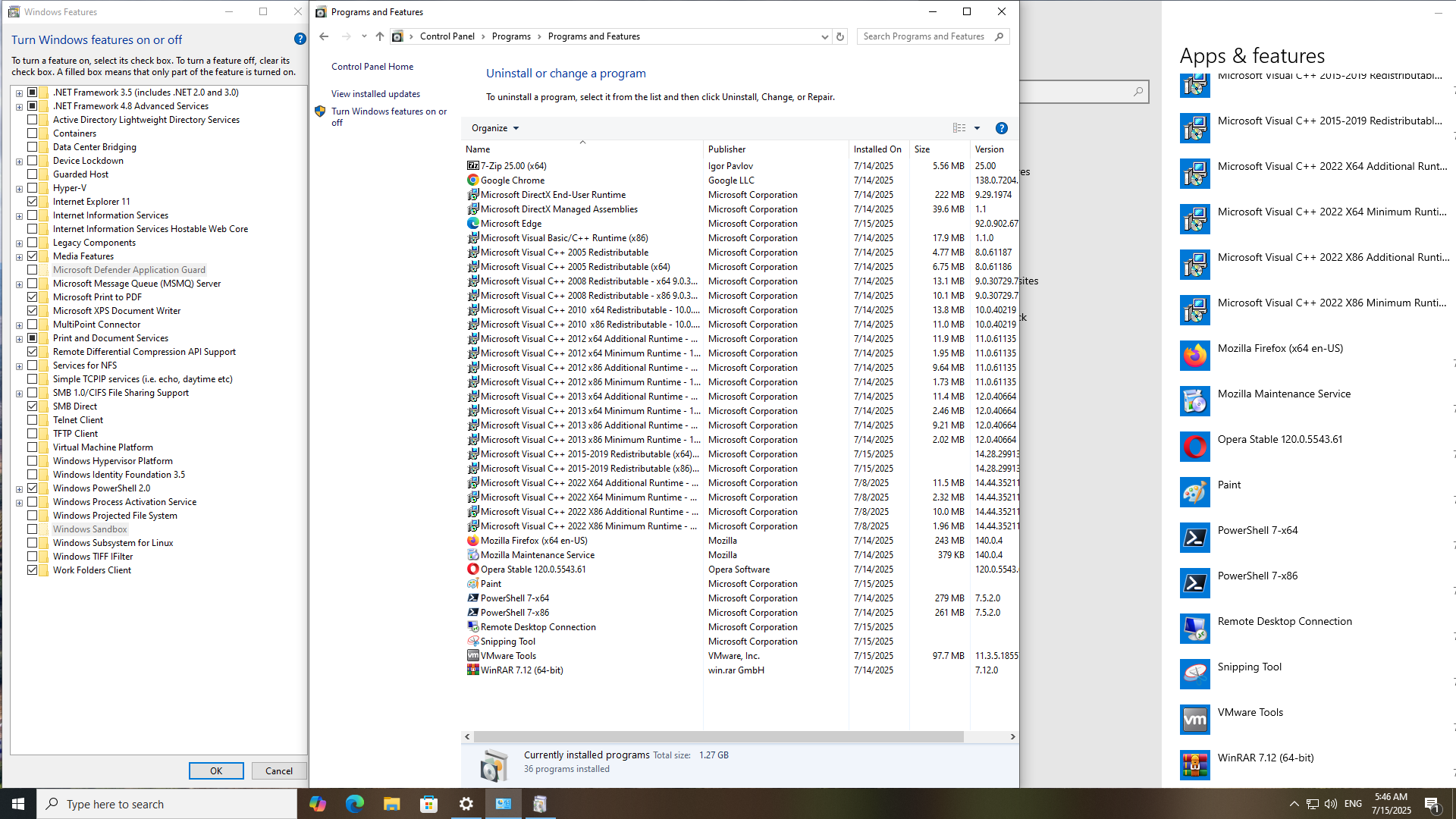Viewport: 1456px width, 819px height.
Task: Click the WinRAR icon in the Programs list
Action: click(x=472, y=670)
